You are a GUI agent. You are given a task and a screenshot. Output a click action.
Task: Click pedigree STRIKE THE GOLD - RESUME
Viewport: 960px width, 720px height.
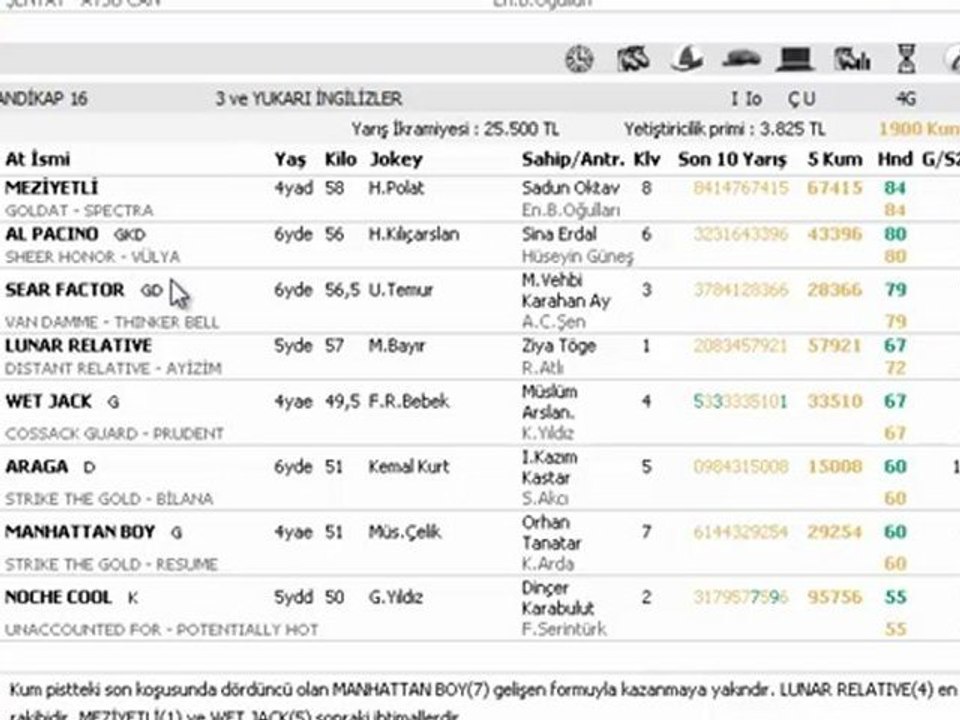pos(111,564)
